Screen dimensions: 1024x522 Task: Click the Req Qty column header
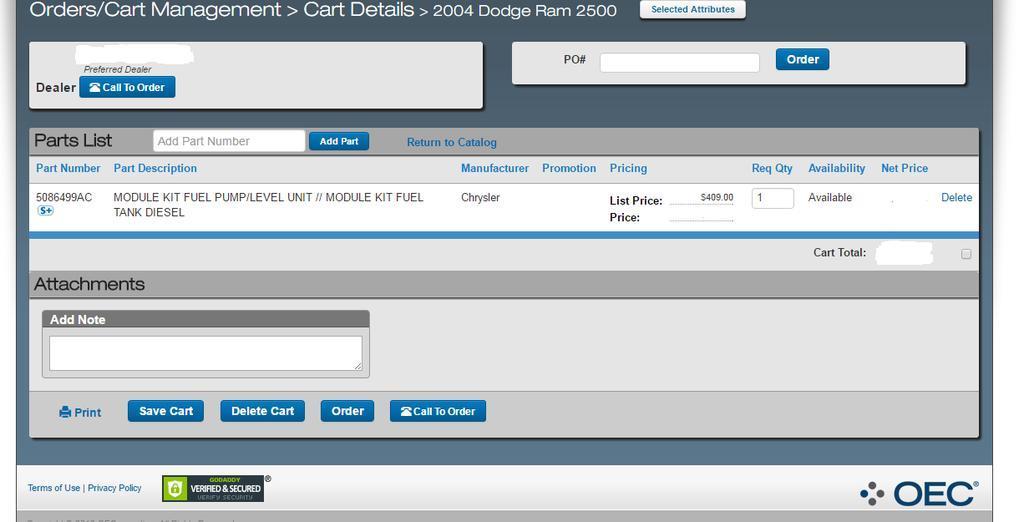point(772,169)
